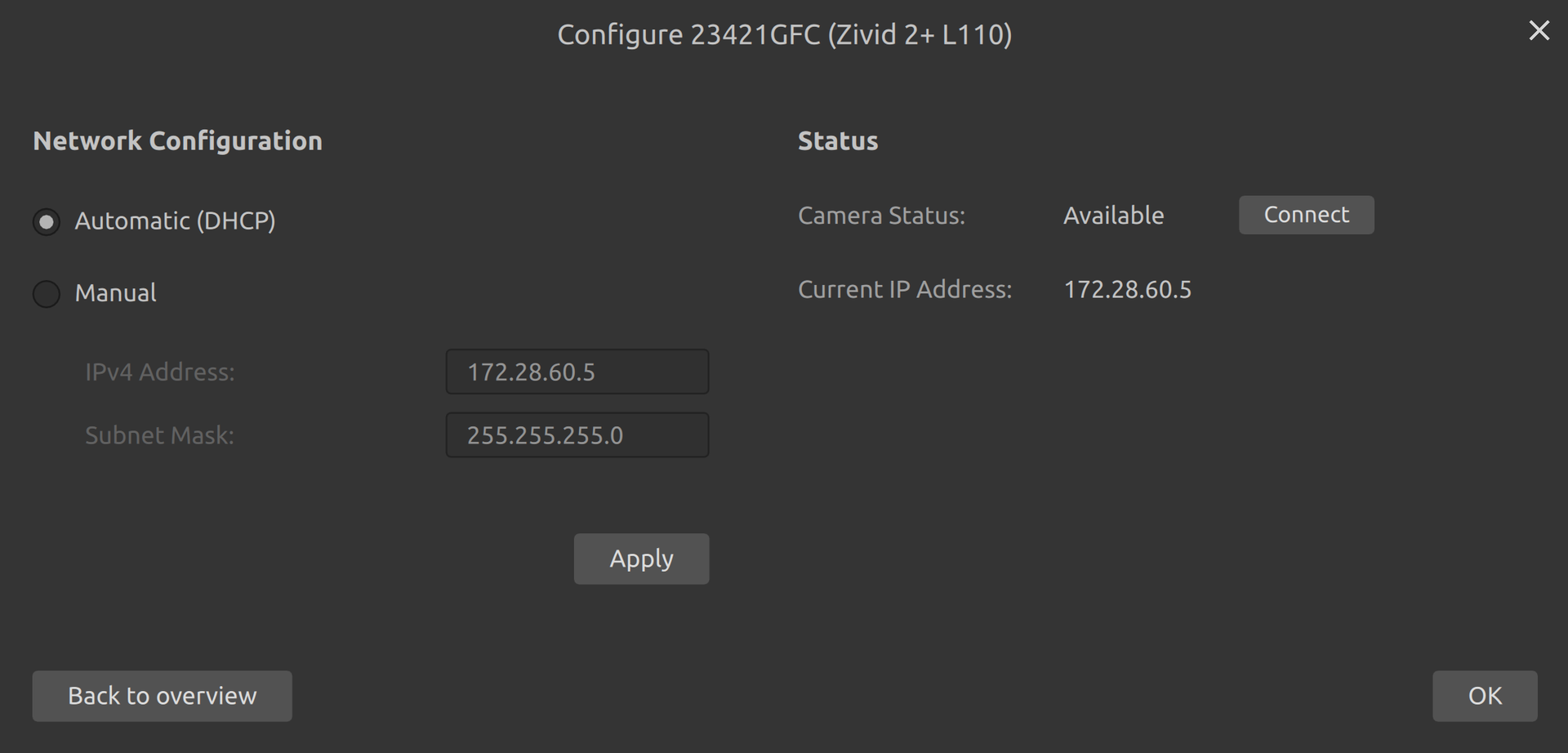Connect to the available camera
This screenshot has width=1568, height=753.
pos(1306,215)
